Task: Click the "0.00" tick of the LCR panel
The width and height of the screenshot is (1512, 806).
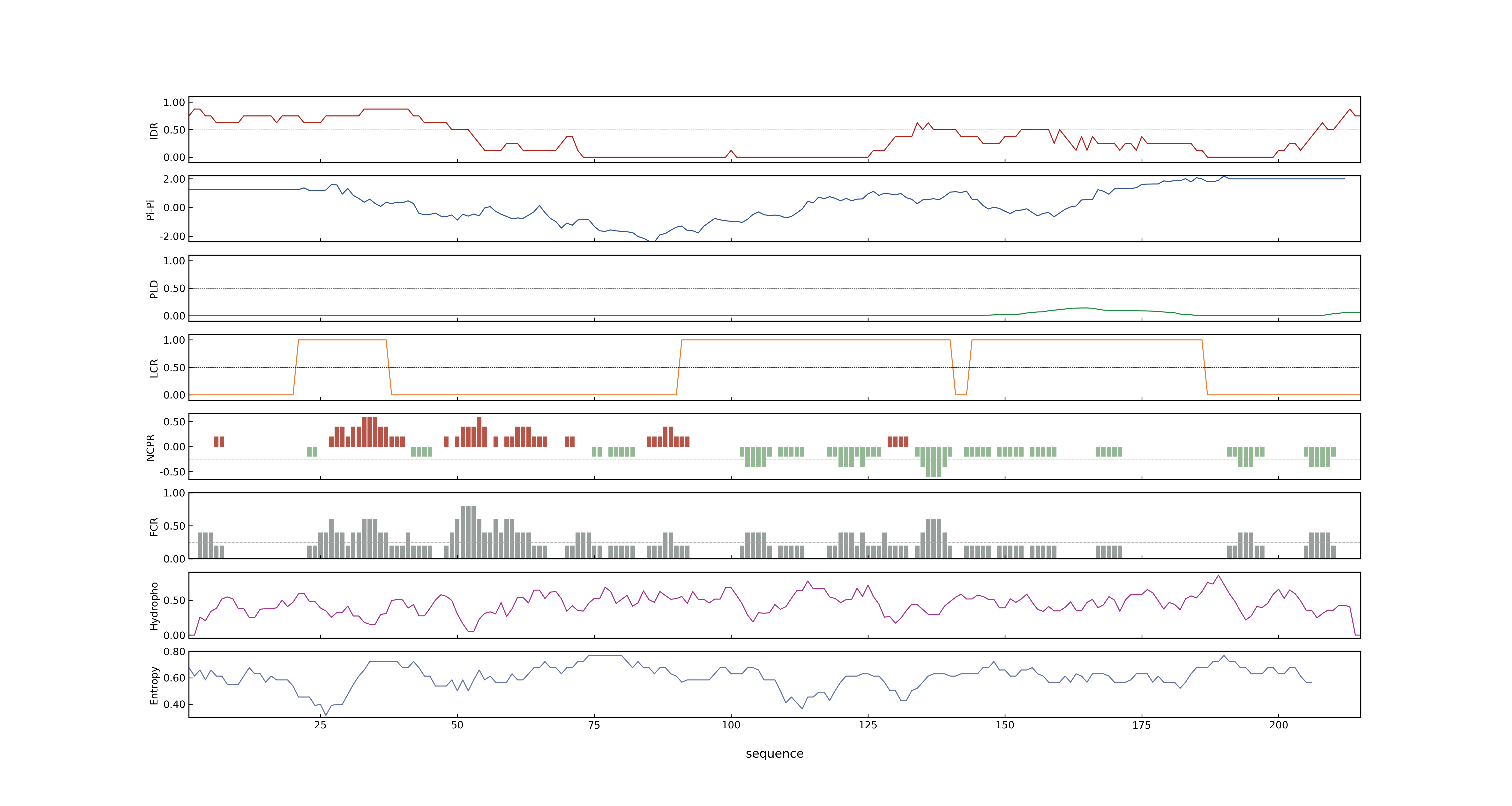Action: coord(174,395)
